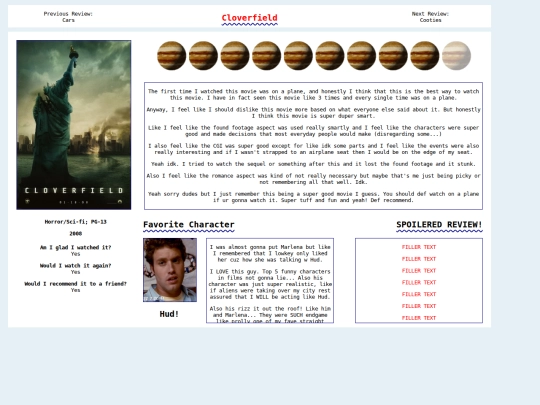The width and height of the screenshot is (540, 405).
Task: Select the seventh Jupiter rating planet
Action: coord(362,56)
